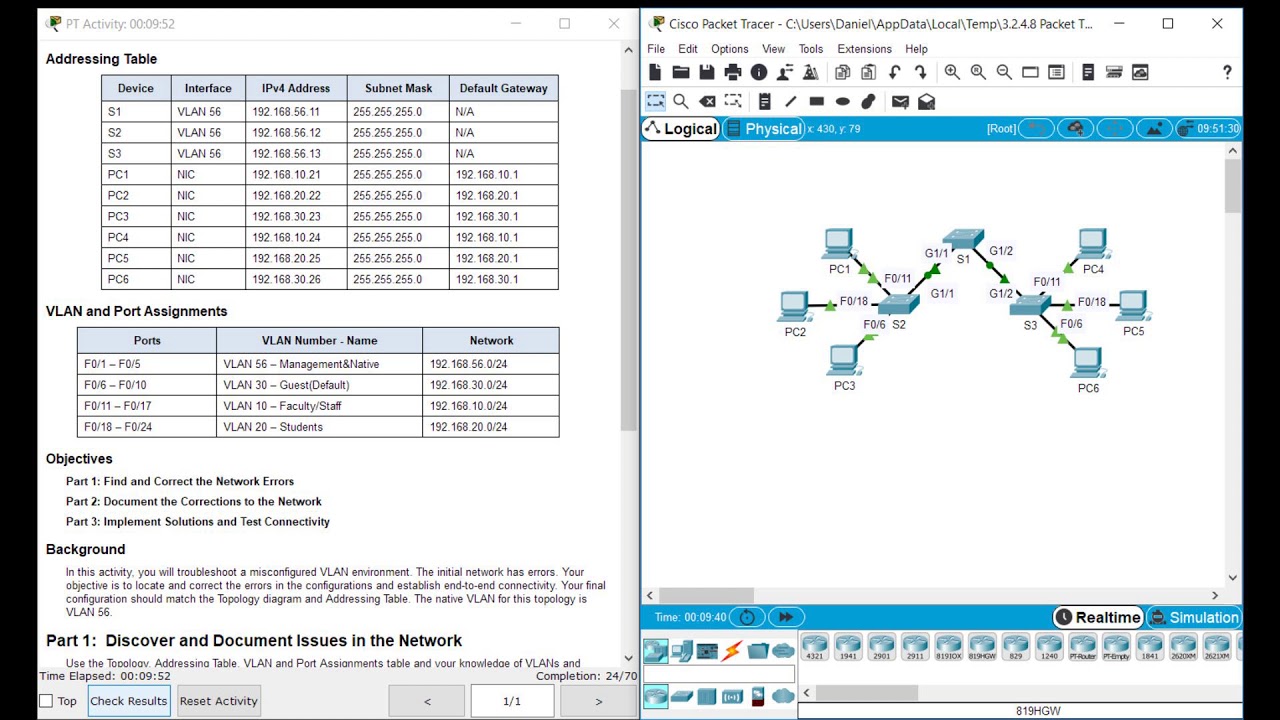Choose the Draw Line tool

click(791, 101)
